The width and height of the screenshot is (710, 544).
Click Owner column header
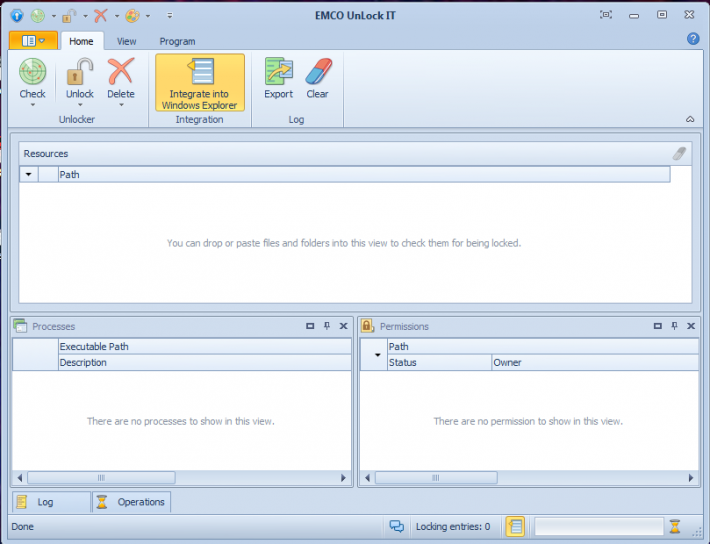(x=595, y=362)
